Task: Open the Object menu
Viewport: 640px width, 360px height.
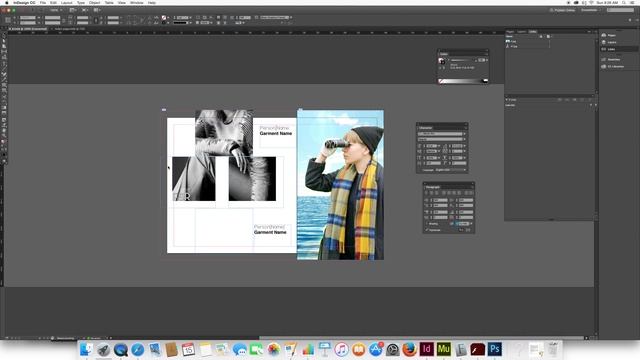Action: click(x=95, y=2)
